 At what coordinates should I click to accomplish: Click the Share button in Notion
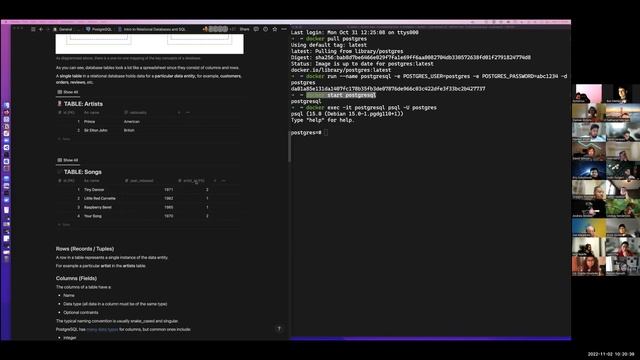[x=244, y=29]
